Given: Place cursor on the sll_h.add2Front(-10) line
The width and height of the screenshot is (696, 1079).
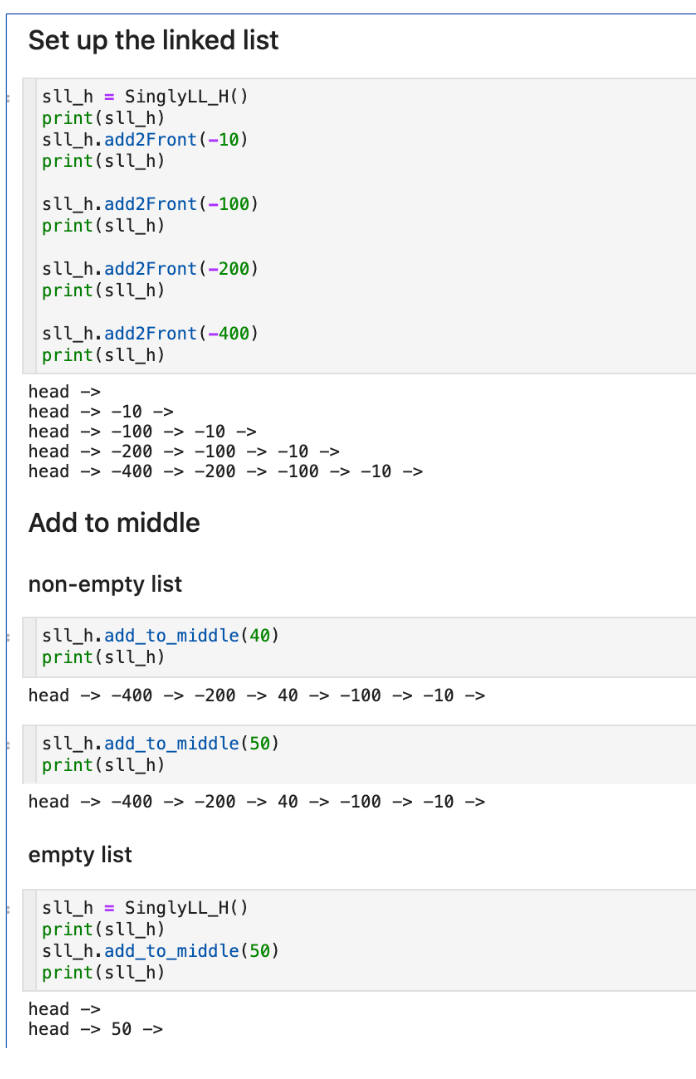Looking at the screenshot, I should coord(145,140).
